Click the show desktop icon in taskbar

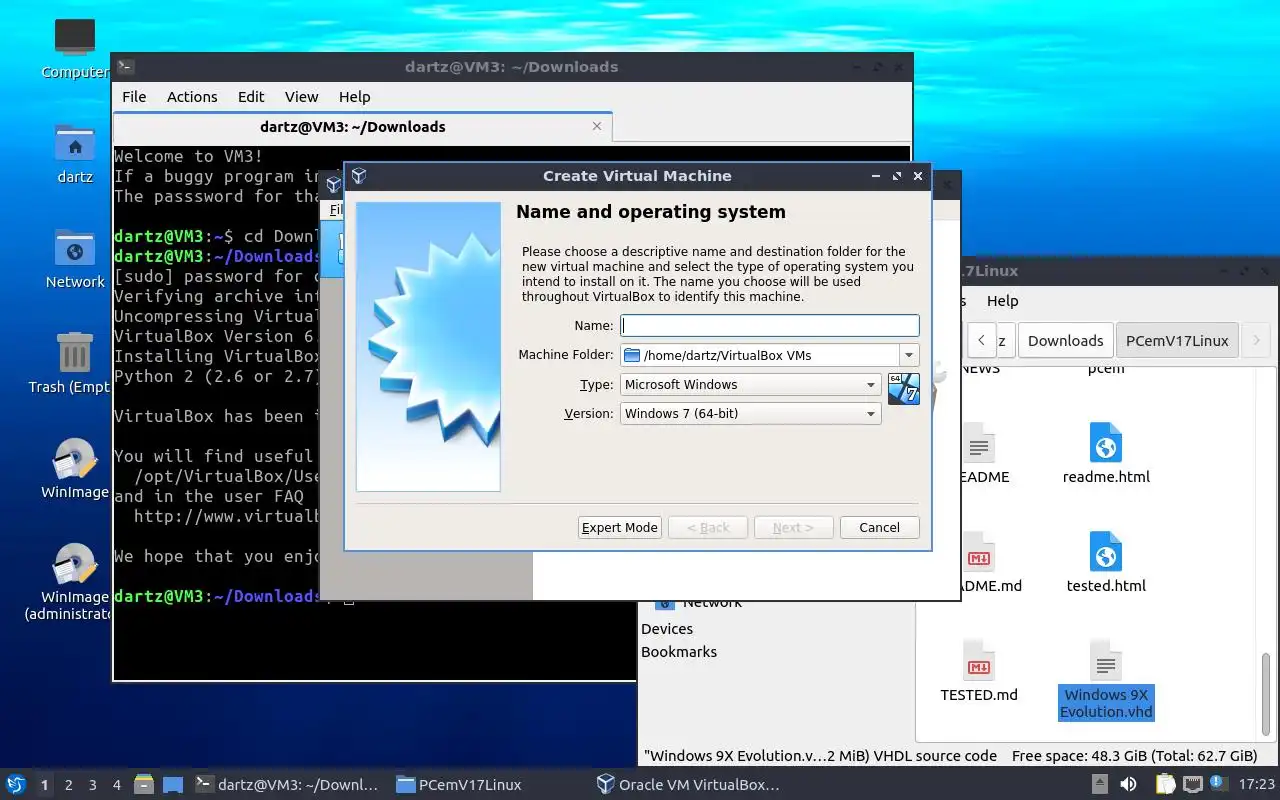[172, 785]
